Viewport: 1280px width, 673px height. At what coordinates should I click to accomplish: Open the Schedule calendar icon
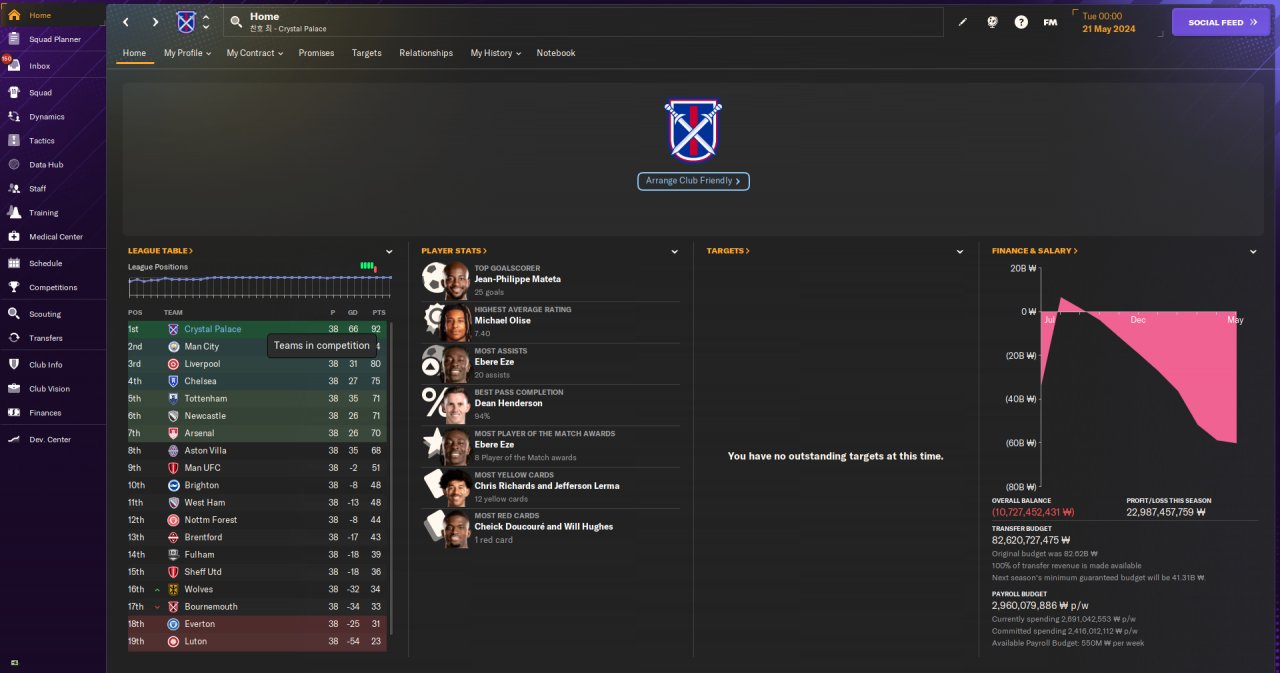click(14, 263)
